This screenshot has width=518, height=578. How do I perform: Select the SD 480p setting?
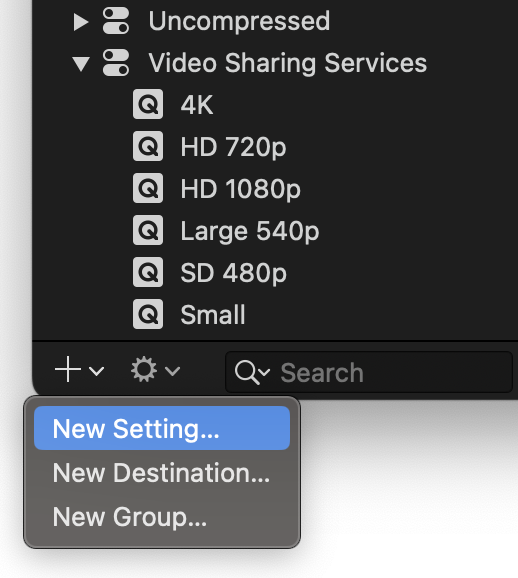233,273
